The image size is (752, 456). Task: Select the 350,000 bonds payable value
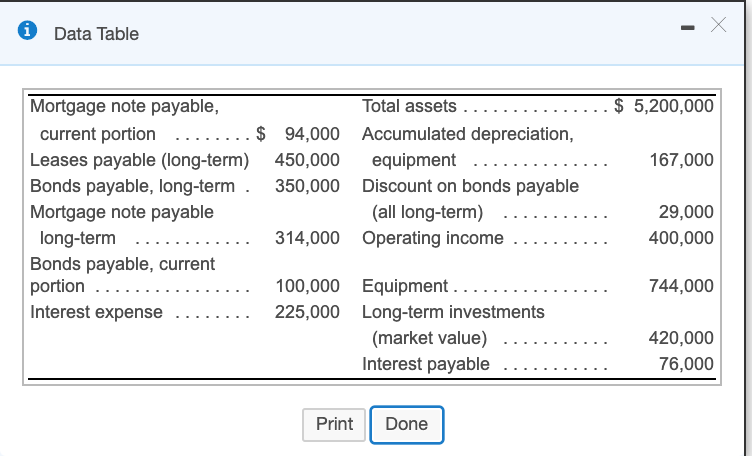(307, 186)
